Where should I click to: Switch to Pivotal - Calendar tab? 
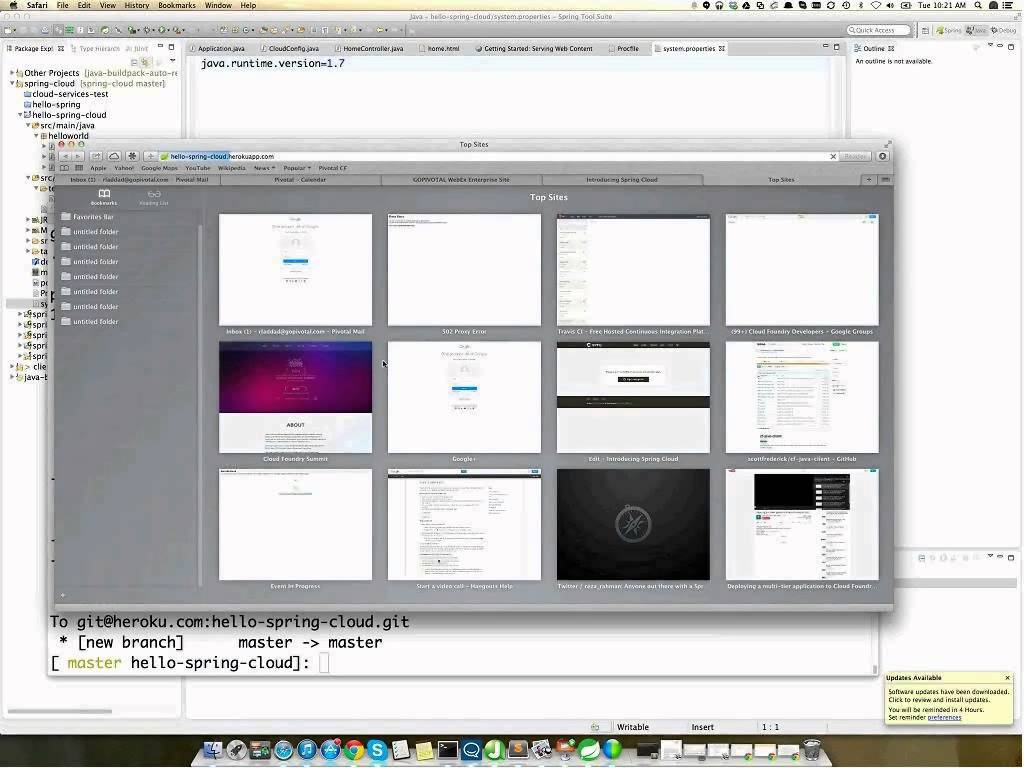(x=300, y=179)
